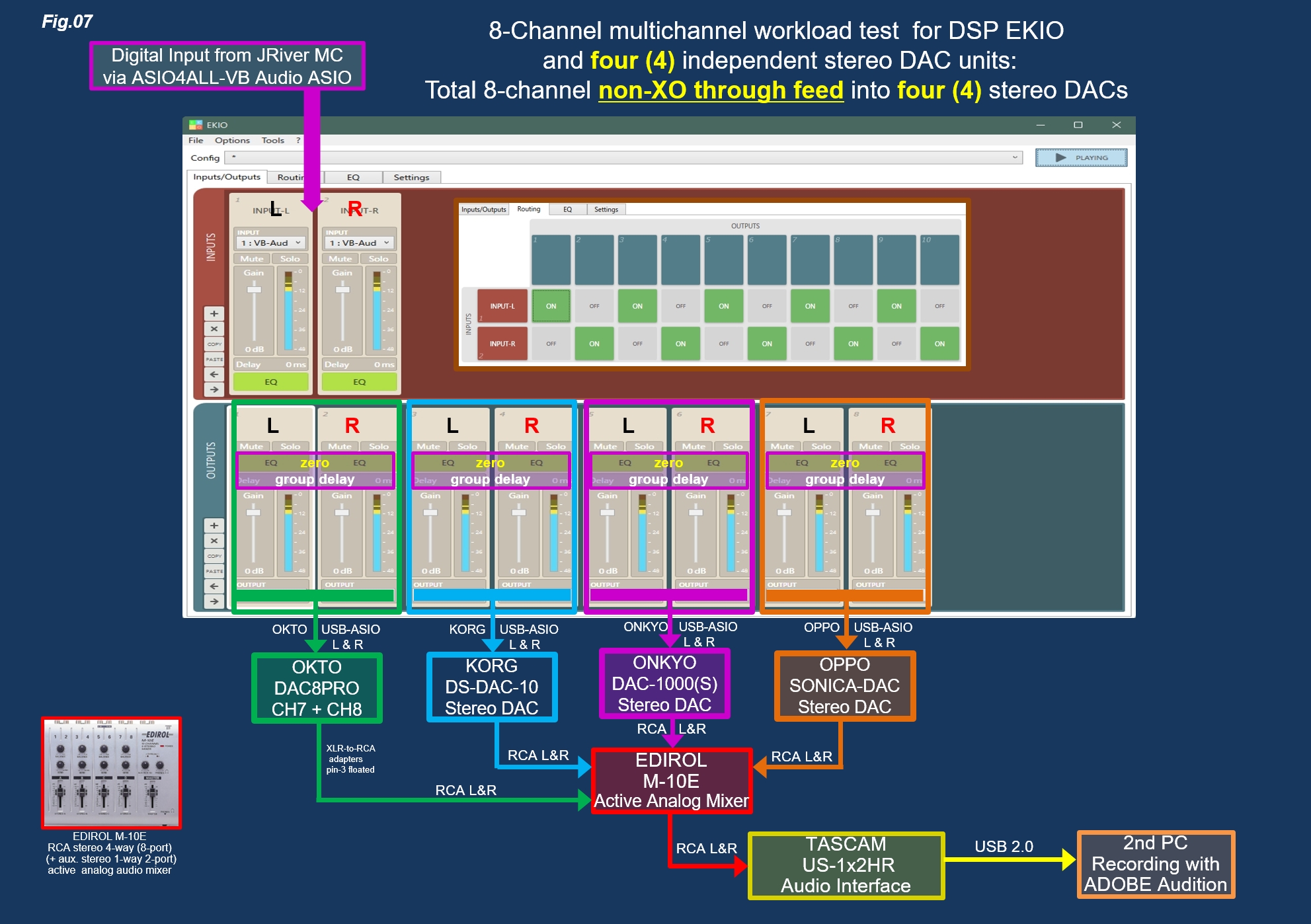Select Routing tab in the inset panel

tap(529, 209)
